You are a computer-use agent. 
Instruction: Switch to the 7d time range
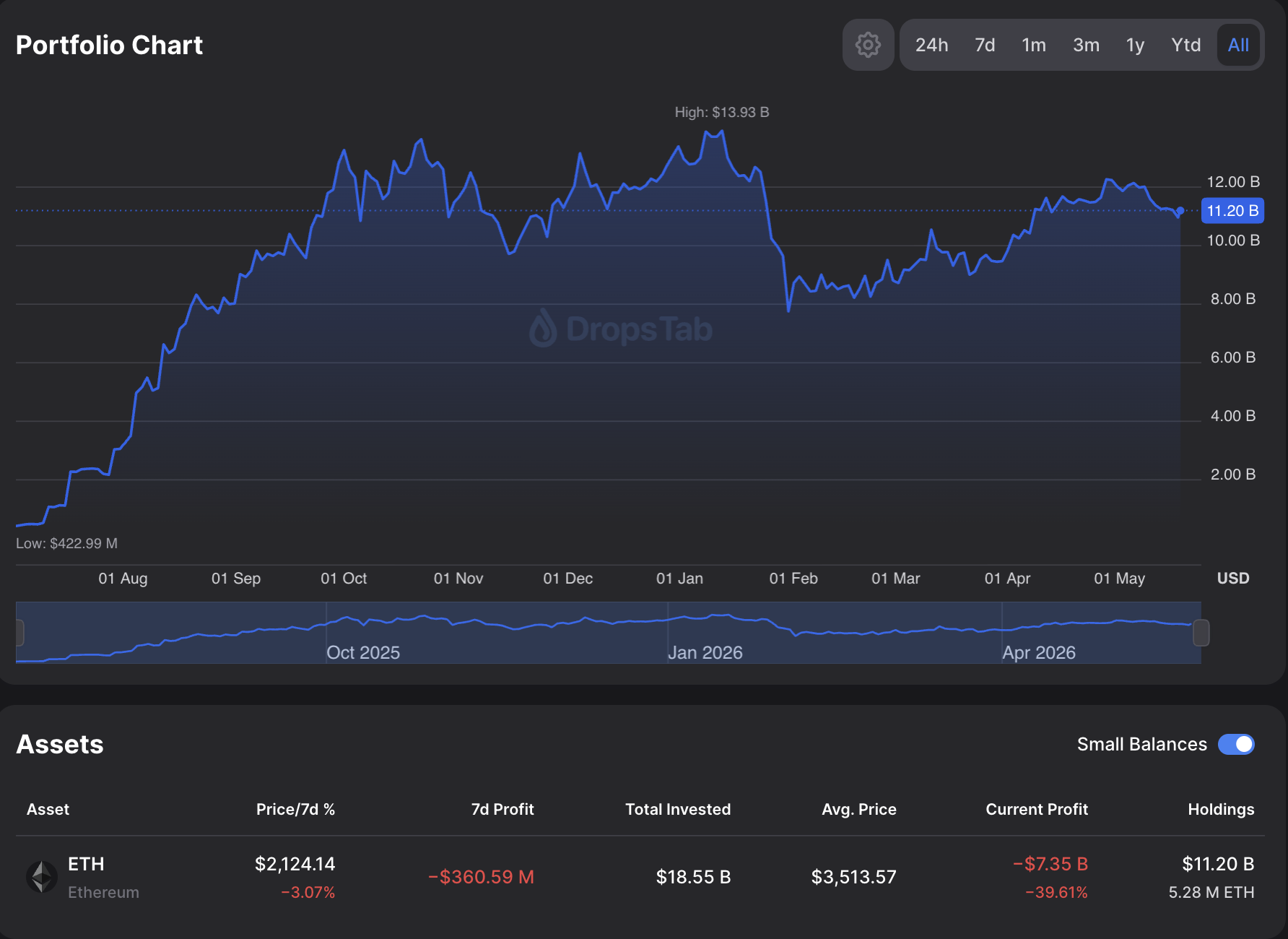point(985,45)
